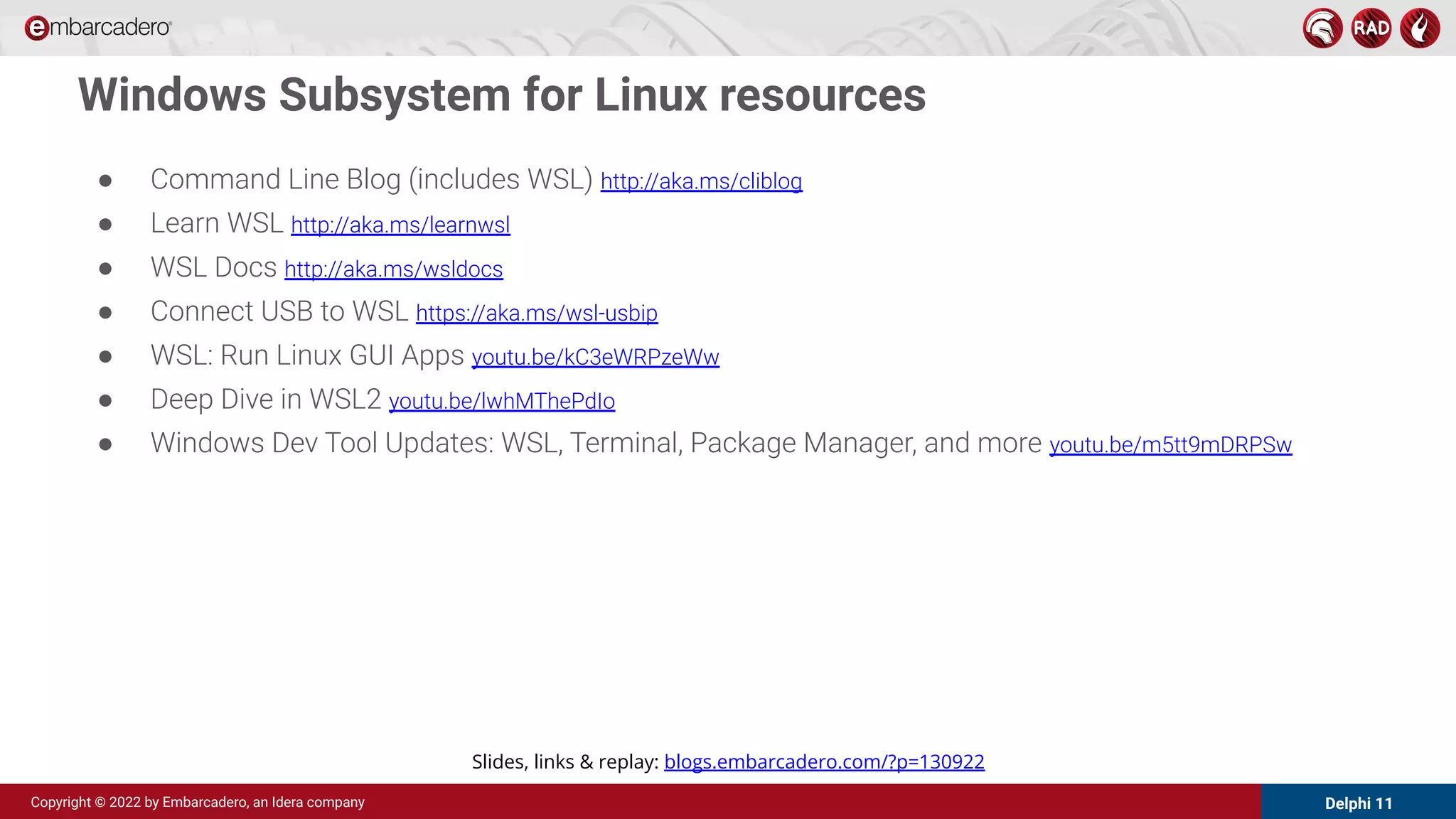
Task: Select the FireMonkey flame icon
Action: coord(1420,28)
